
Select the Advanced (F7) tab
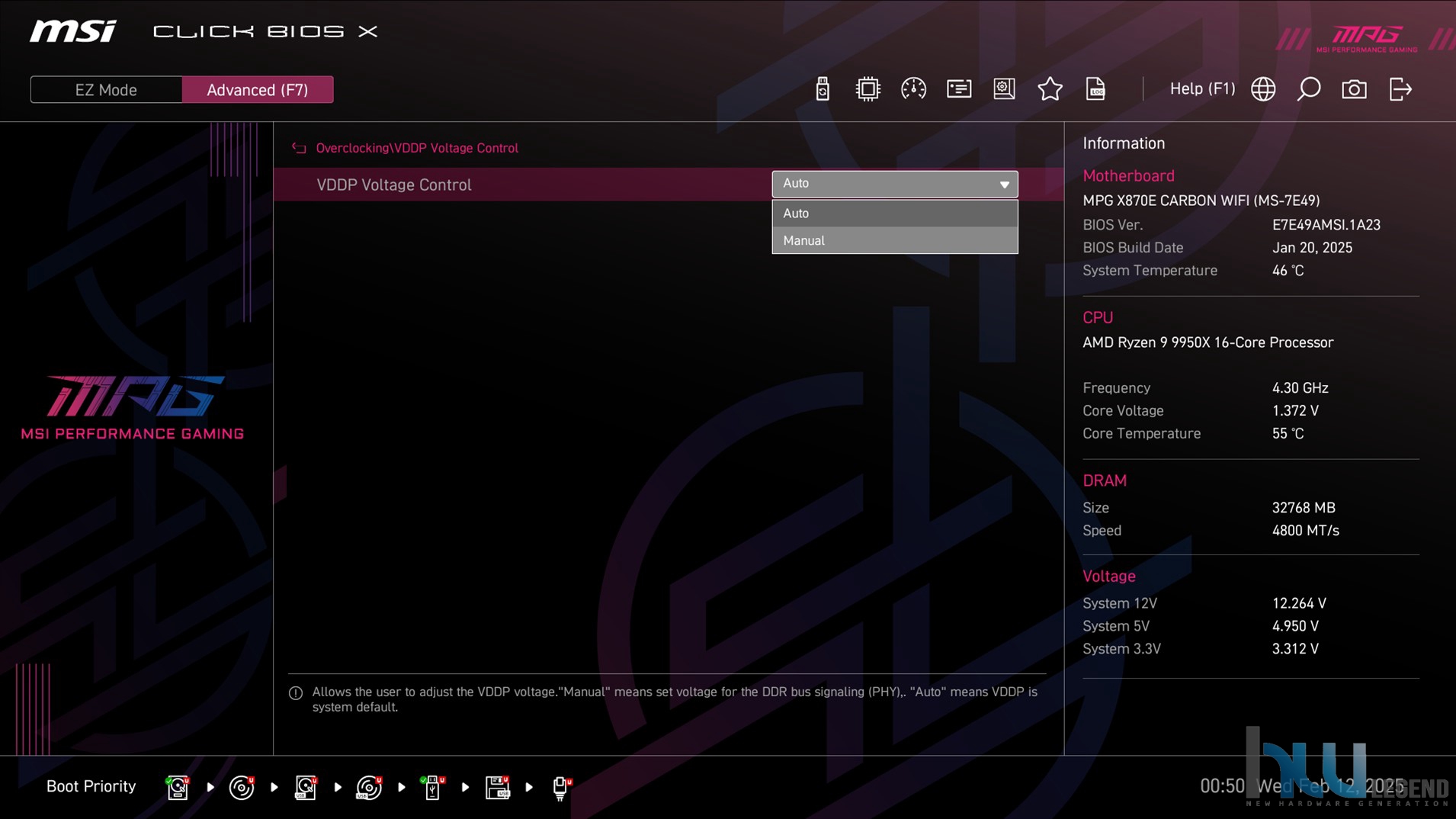click(x=258, y=89)
